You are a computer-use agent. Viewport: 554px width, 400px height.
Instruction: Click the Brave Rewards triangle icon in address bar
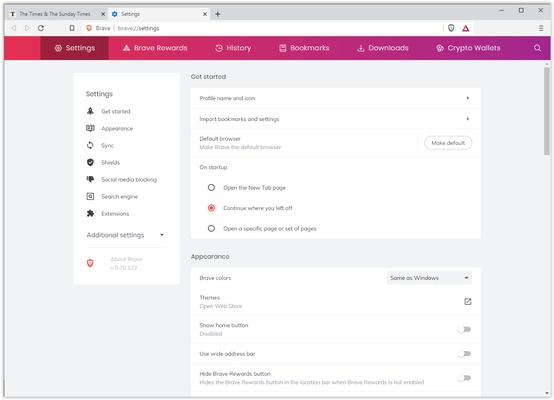(466, 28)
